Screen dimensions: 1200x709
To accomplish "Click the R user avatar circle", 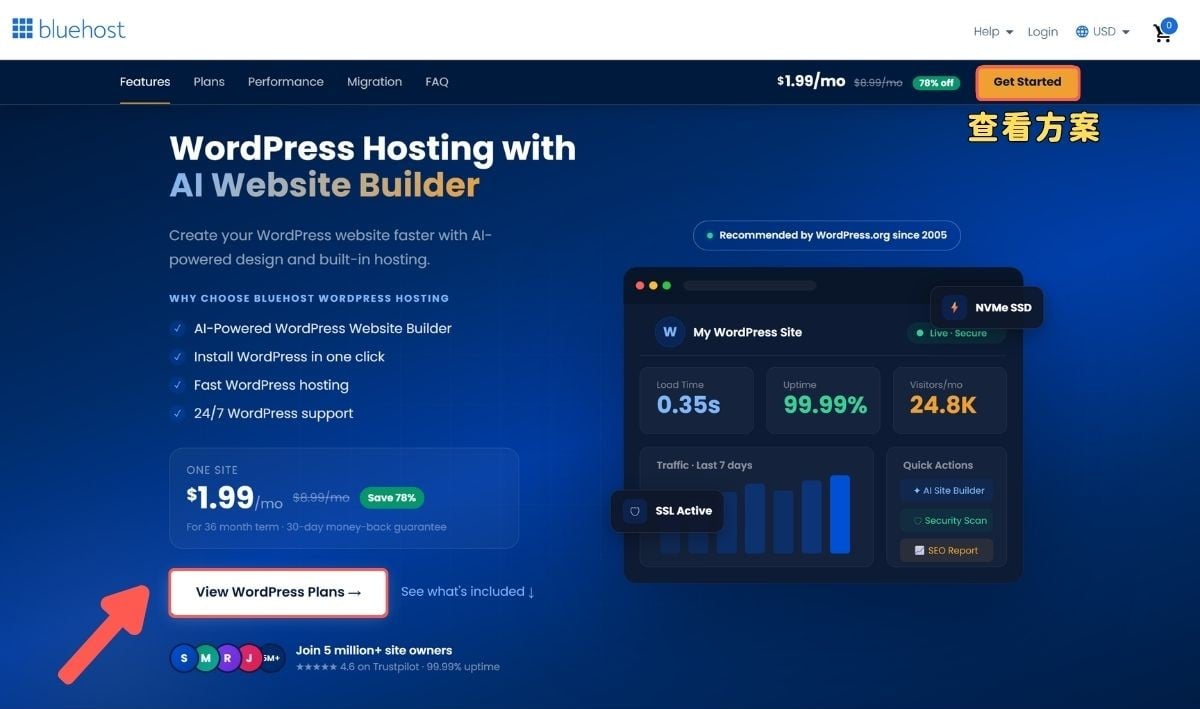I will pos(228,657).
